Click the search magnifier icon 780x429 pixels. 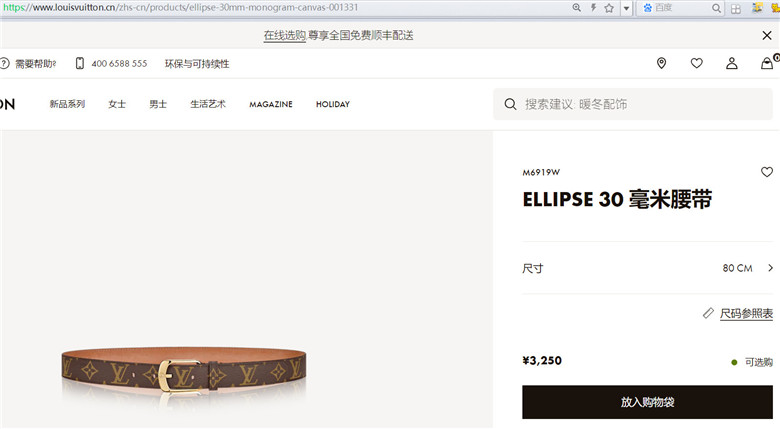(510, 104)
